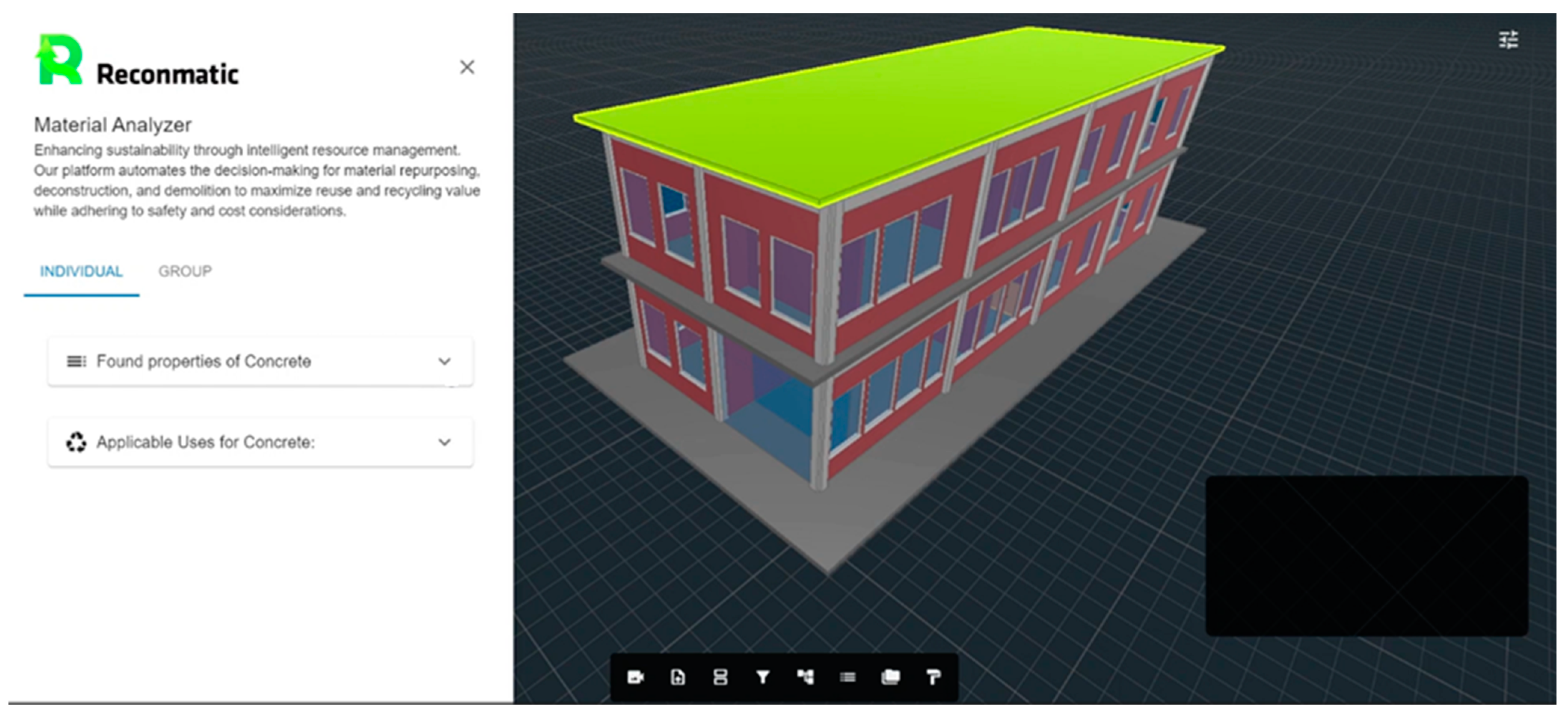Open the model tree hierarchy icon
This screenshot has width=1568, height=716.
click(805, 677)
